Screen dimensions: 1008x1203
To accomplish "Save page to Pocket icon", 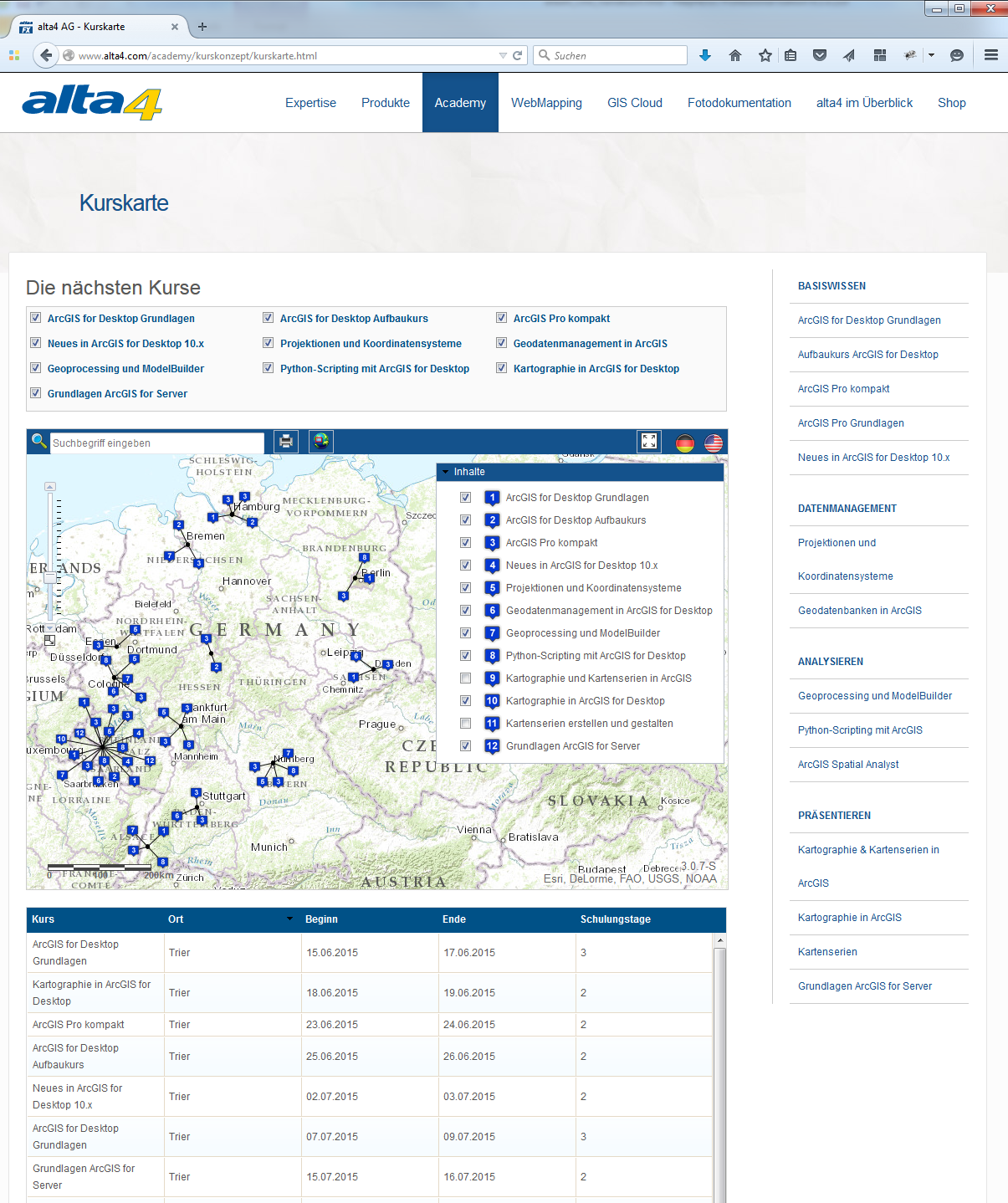I will coord(820,55).
